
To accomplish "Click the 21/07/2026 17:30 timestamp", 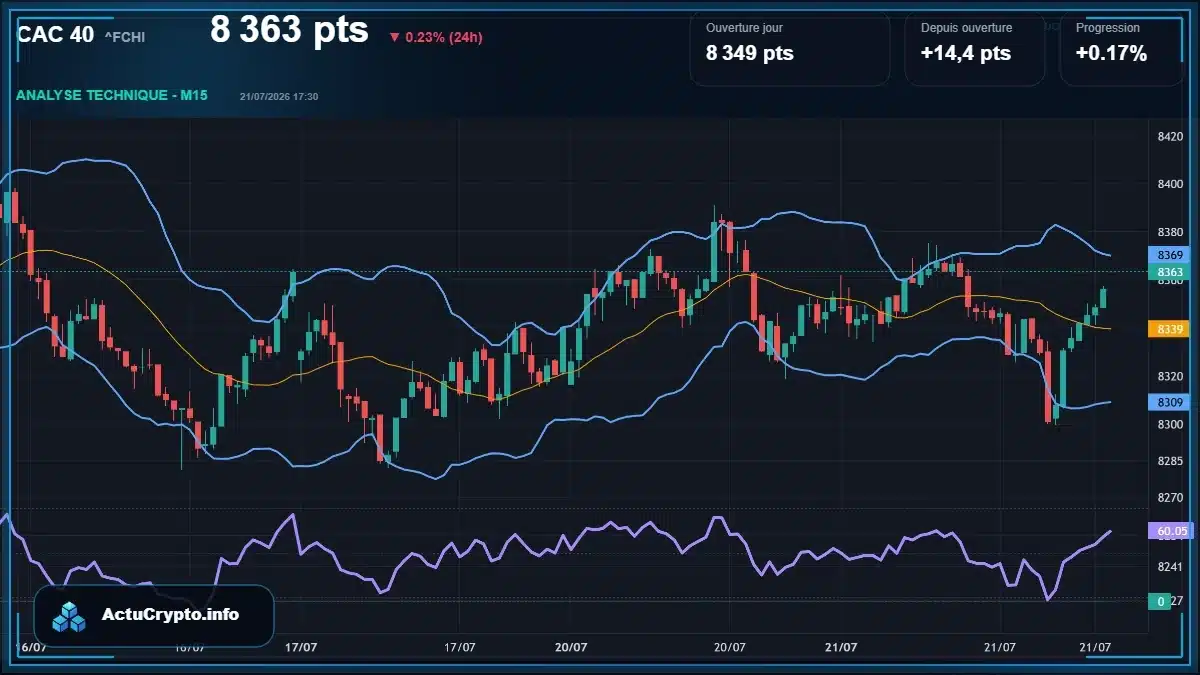I will [x=279, y=97].
